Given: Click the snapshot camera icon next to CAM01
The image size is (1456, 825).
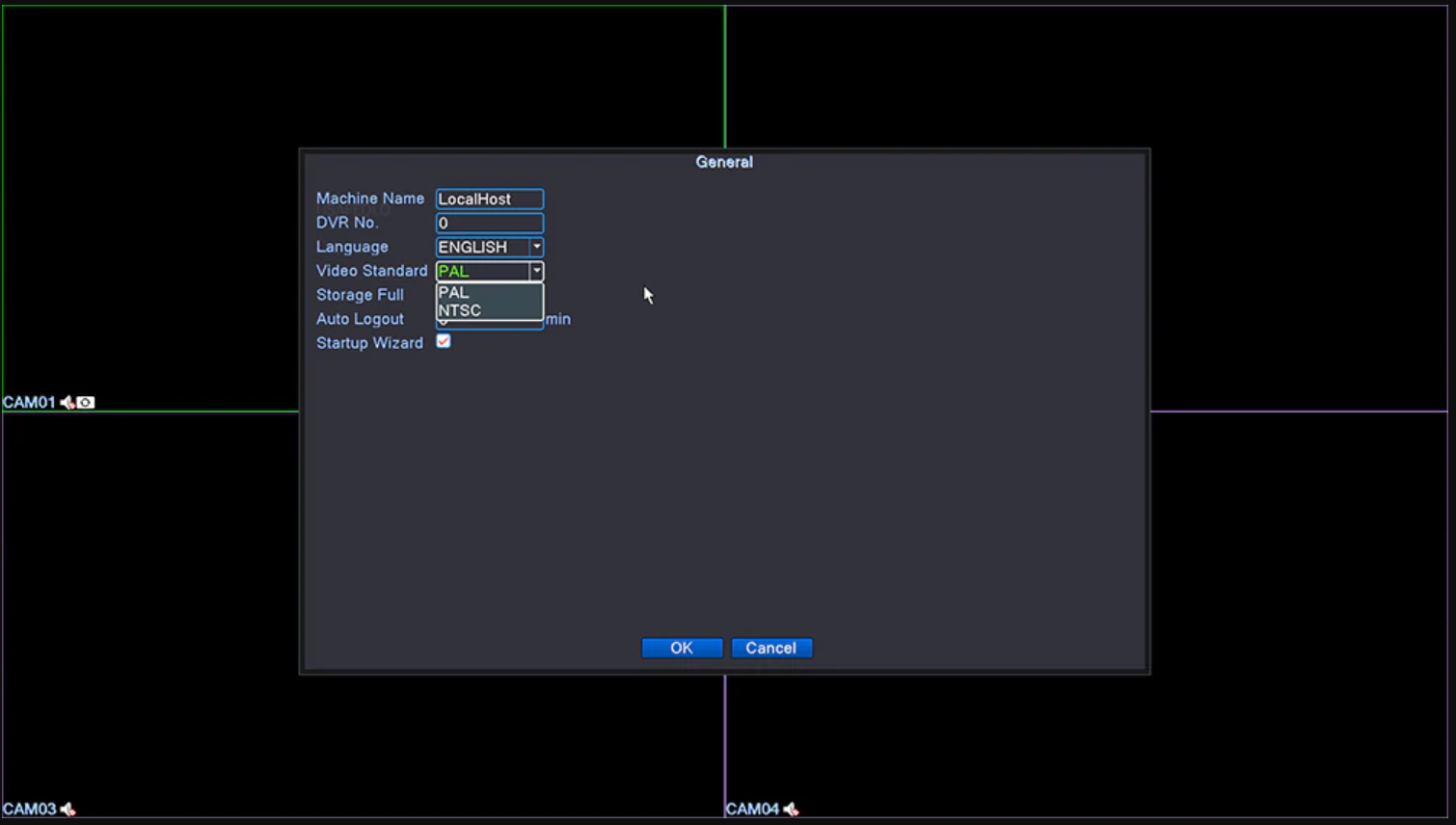Looking at the screenshot, I should (x=86, y=403).
